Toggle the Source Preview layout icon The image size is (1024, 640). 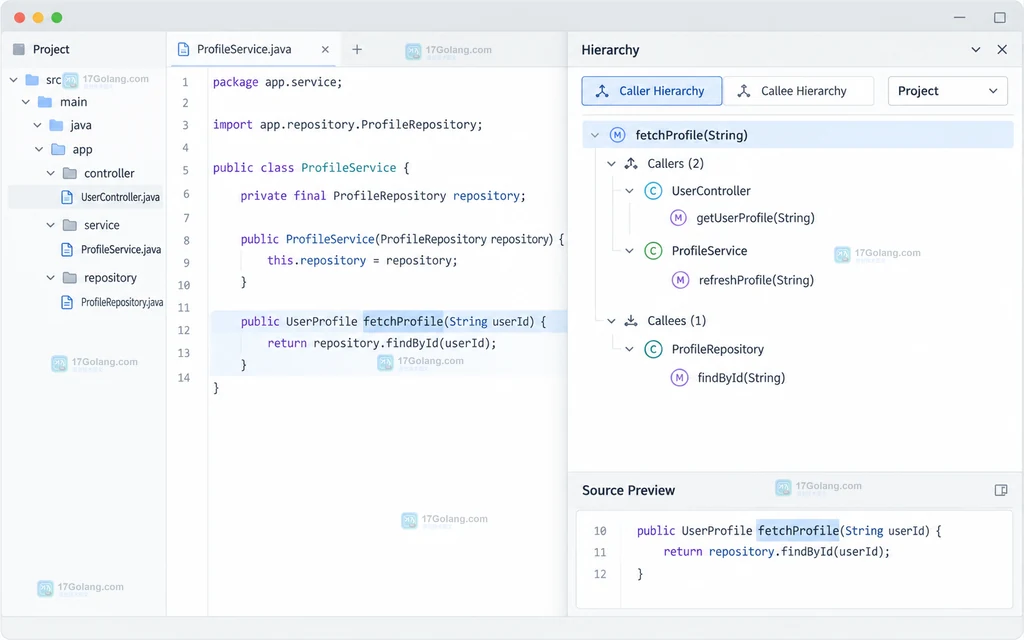coord(1000,490)
